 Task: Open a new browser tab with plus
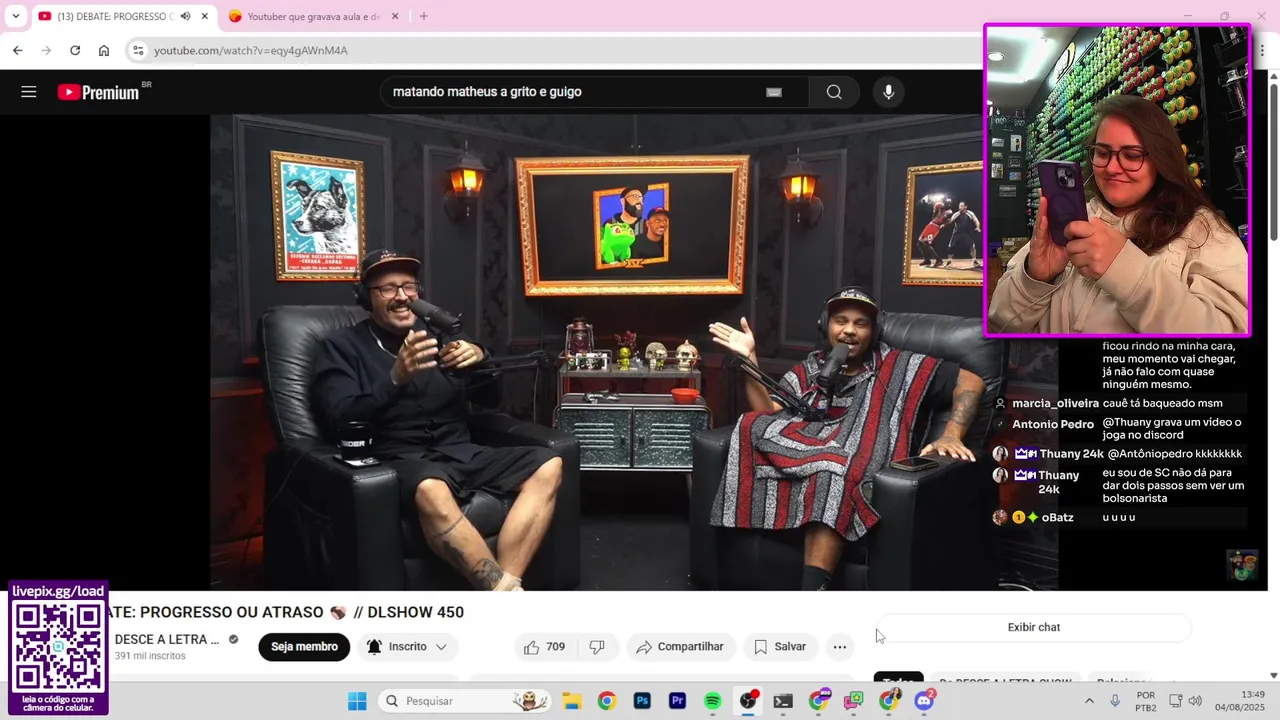[423, 16]
